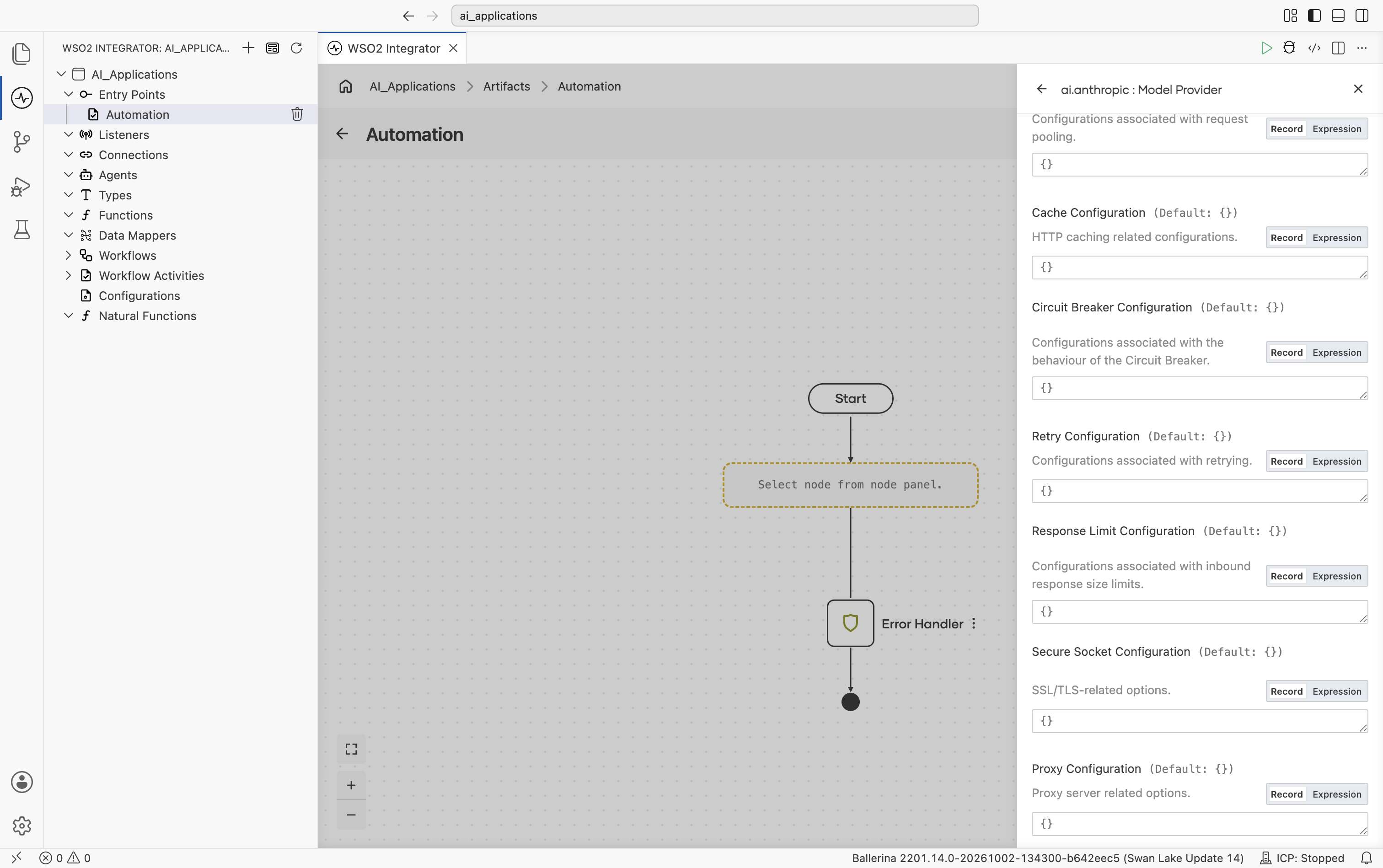Click the back arrow beside Automation title

(x=342, y=134)
